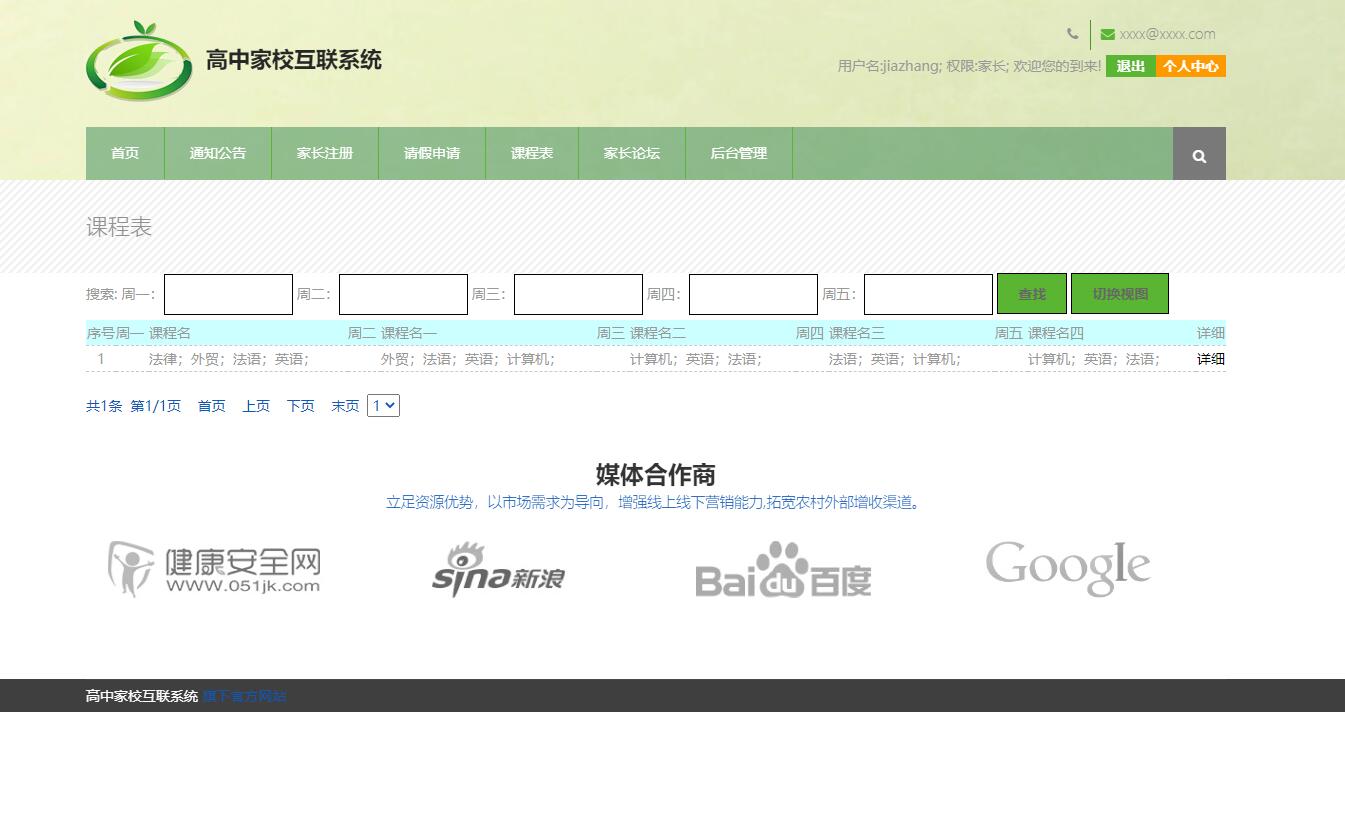Click the leaf logo of 高中家校互联系统
The height and width of the screenshot is (814, 1345).
(139, 61)
